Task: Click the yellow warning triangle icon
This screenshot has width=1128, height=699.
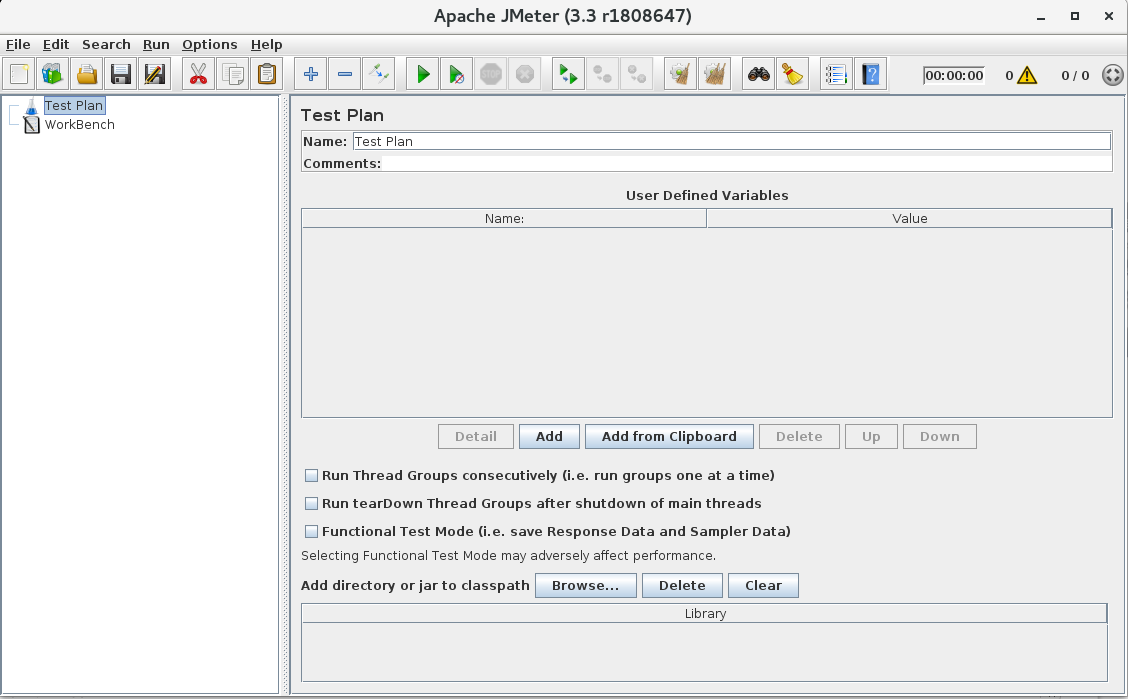Action: [1027, 75]
